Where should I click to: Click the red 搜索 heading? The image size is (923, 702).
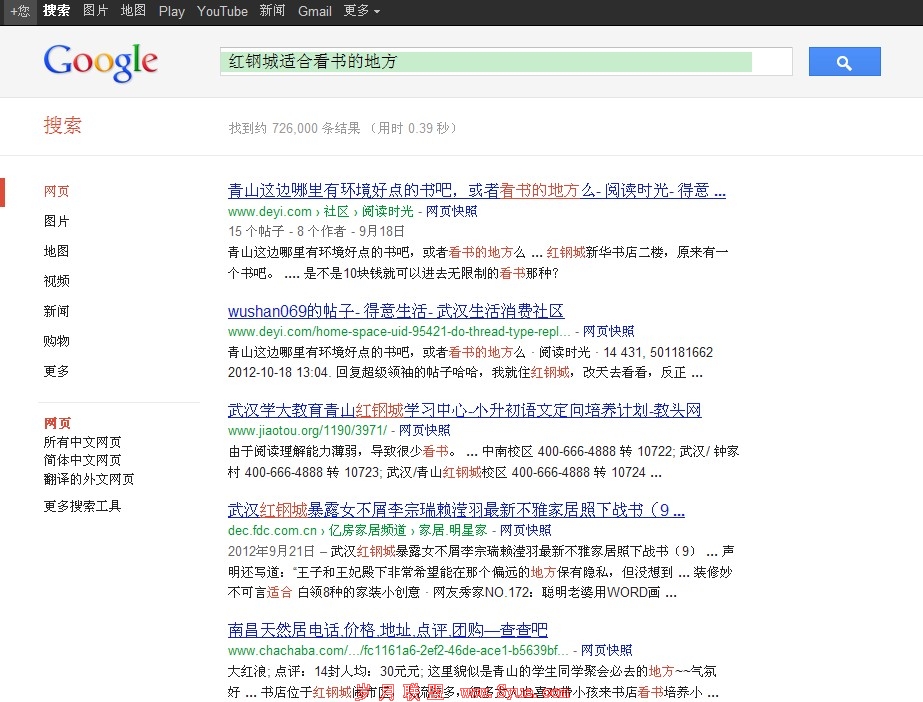click(62, 125)
